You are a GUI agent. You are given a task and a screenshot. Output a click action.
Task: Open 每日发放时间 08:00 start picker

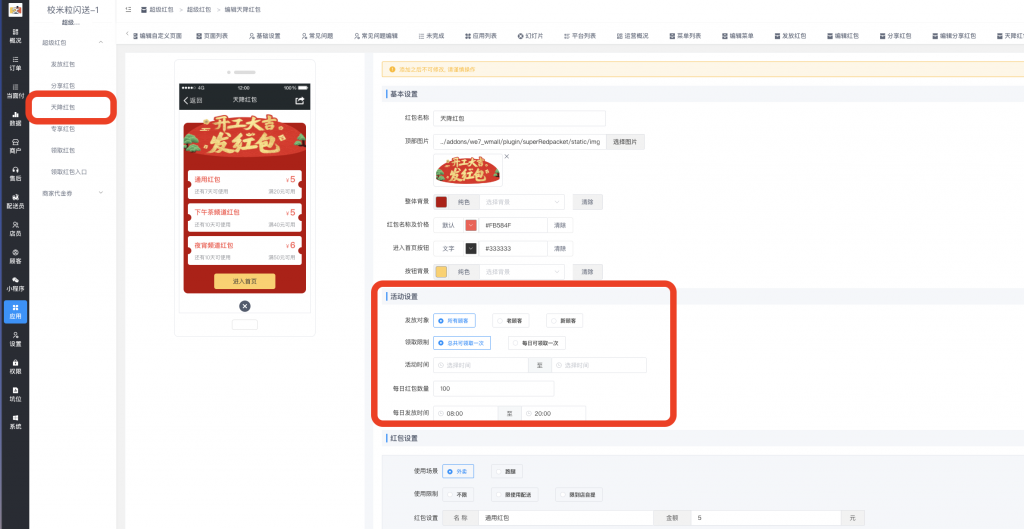click(466, 413)
